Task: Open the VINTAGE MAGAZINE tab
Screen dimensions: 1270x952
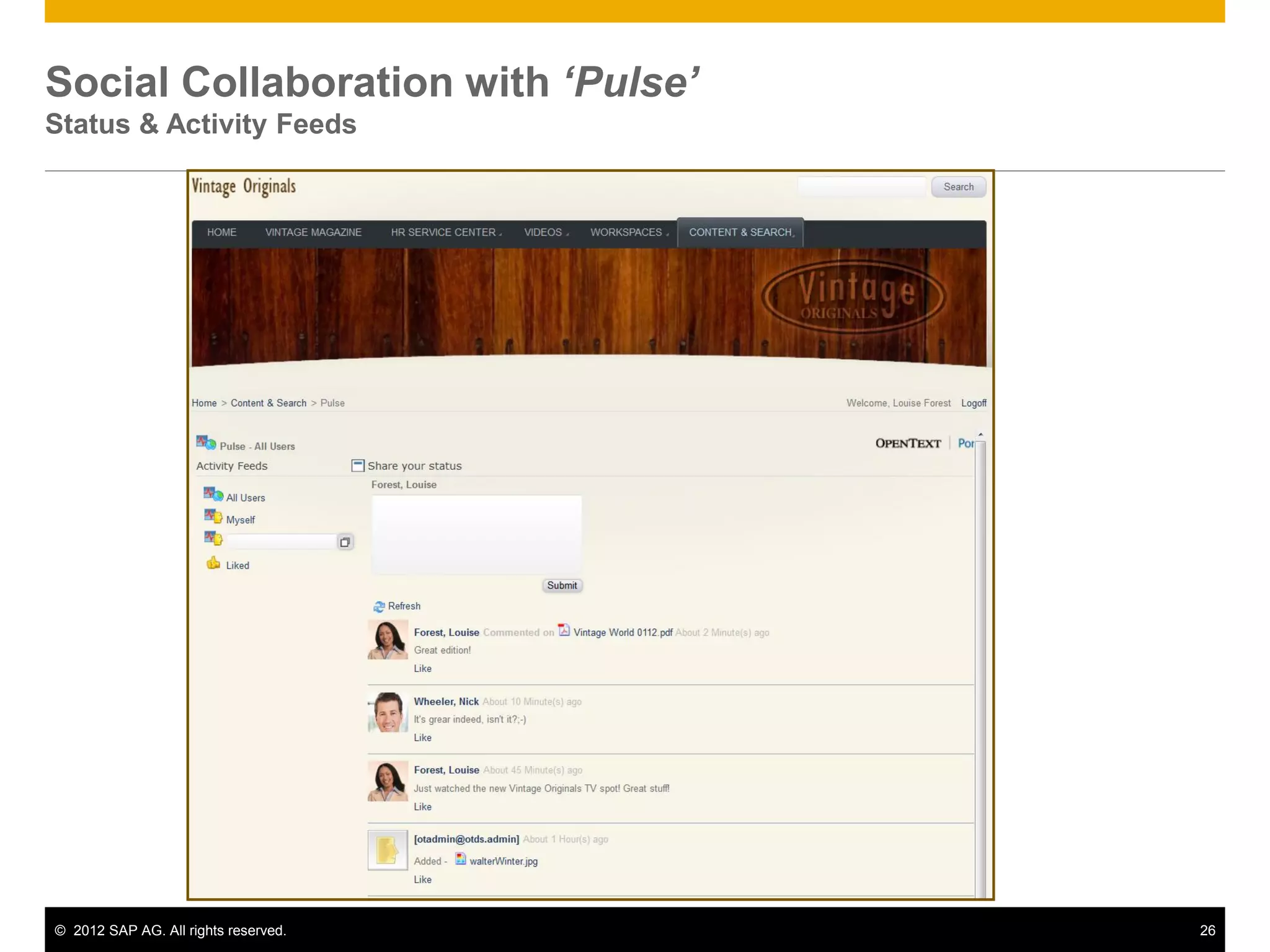Action: (313, 232)
